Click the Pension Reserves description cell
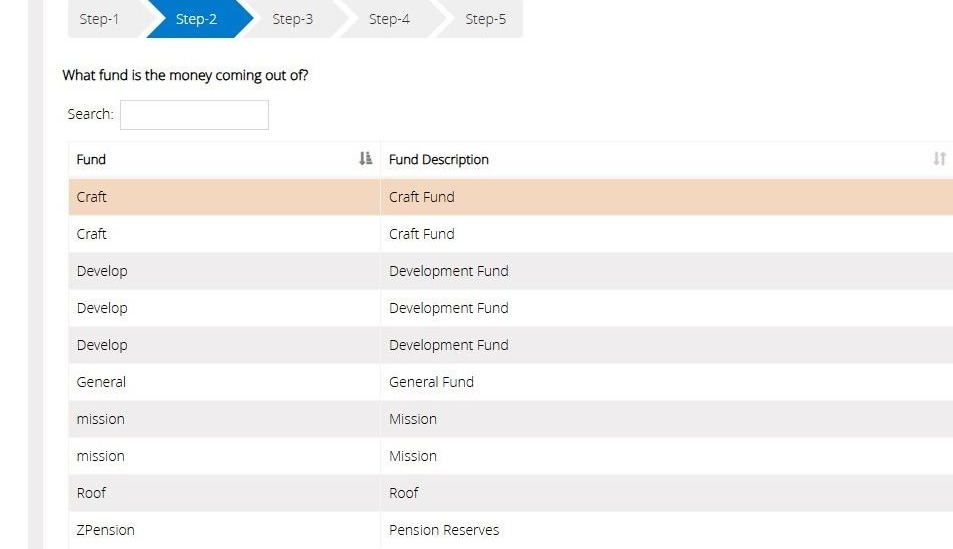953x549 pixels. tap(667, 530)
